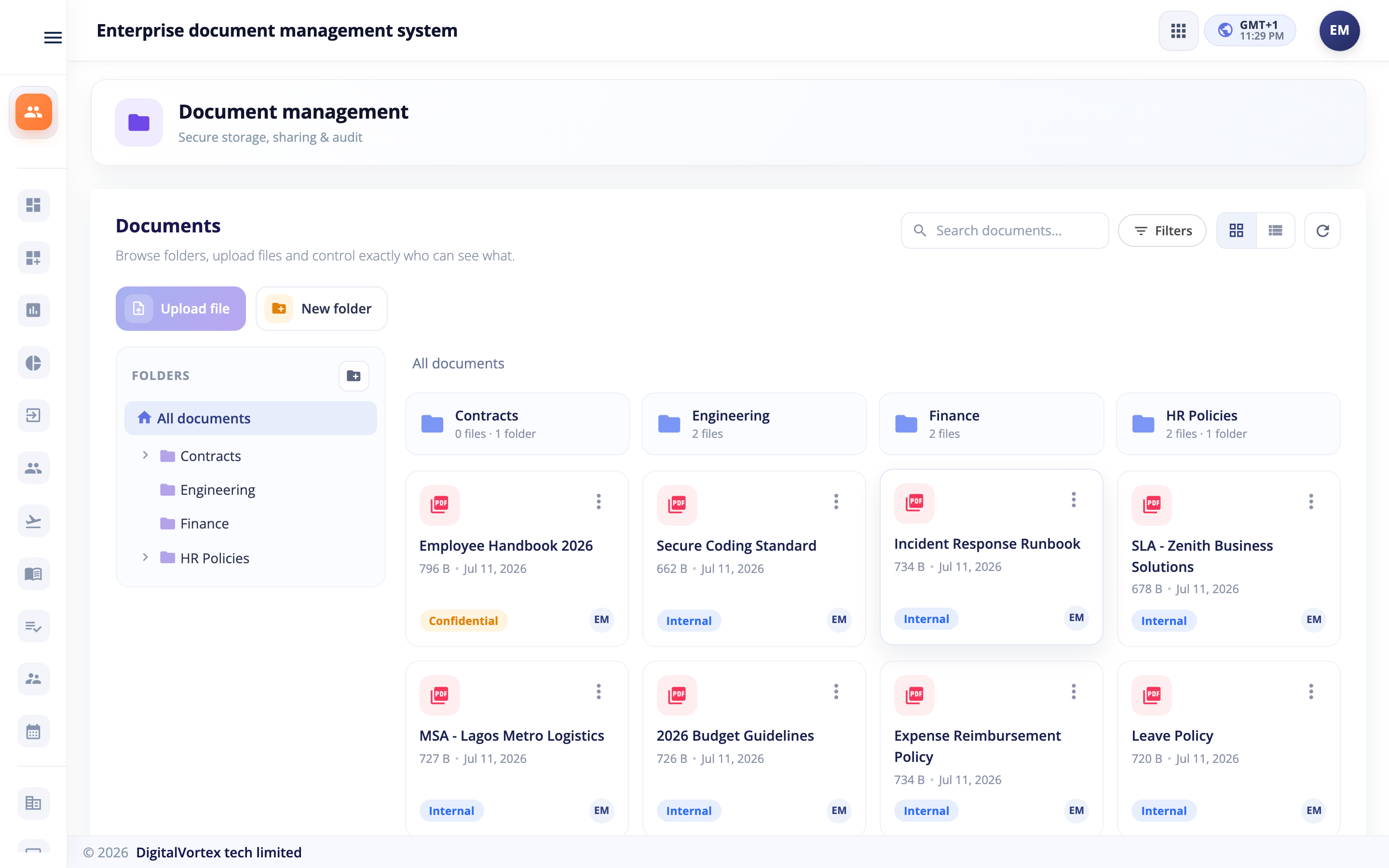Open the bar chart sidebar icon
Viewport: 1389px width, 868px height.
[x=33, y=310]
